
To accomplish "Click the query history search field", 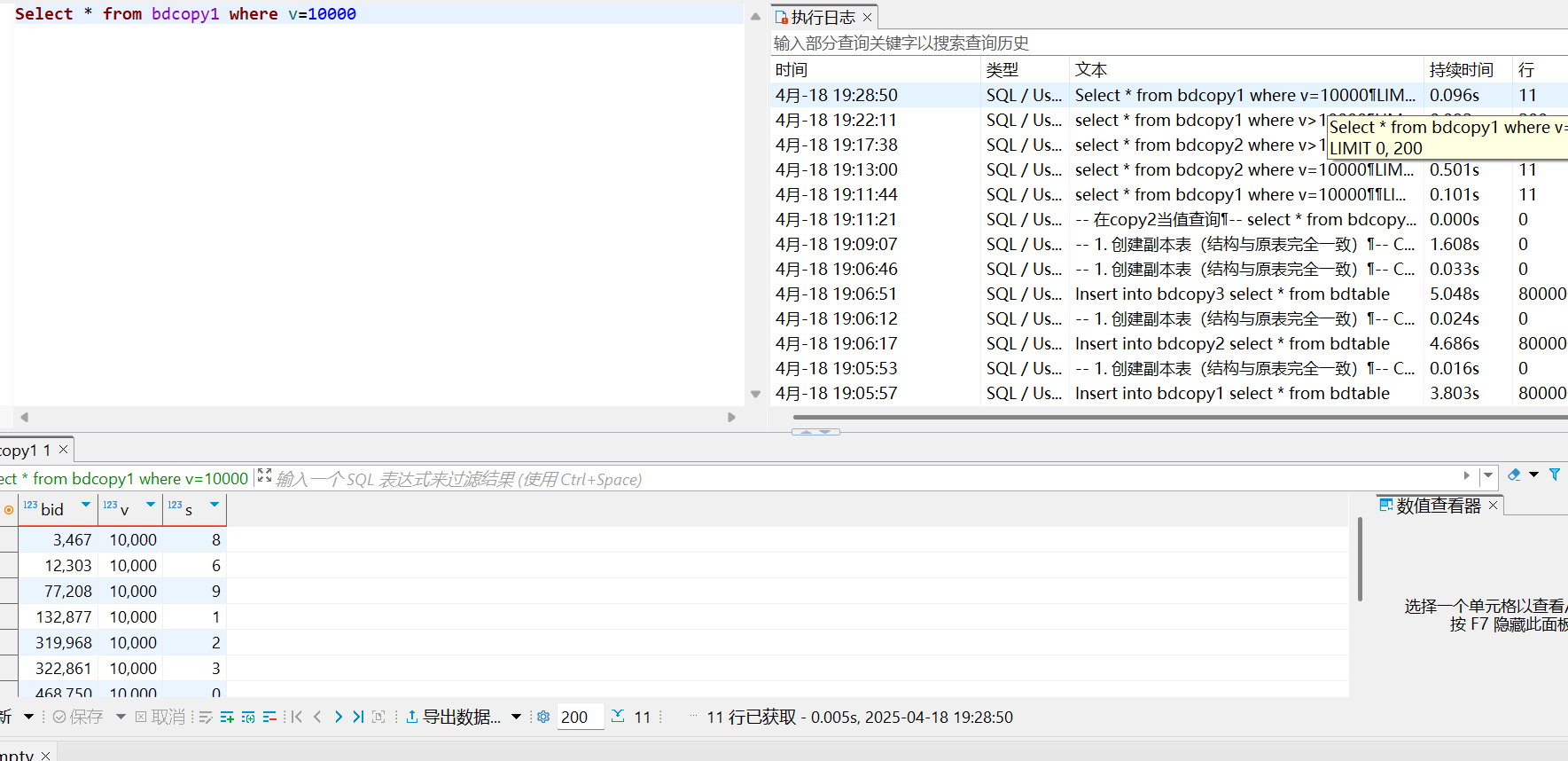I will pyautogui.click(x=1168, y=43).
